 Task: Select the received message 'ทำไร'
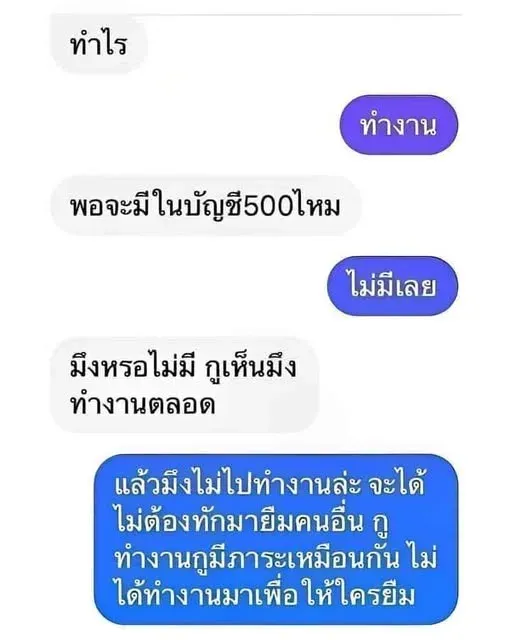coord(99,44)
